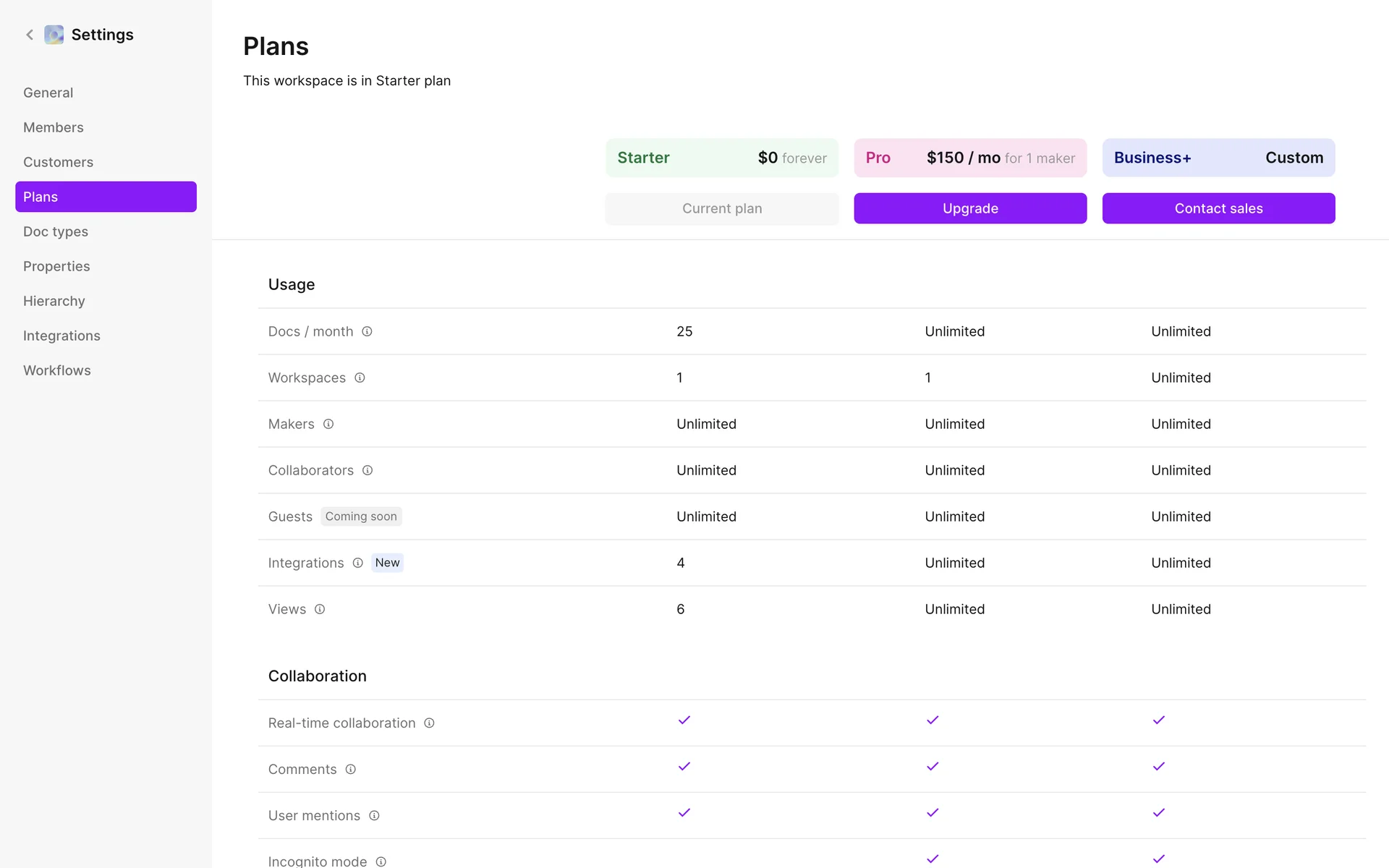Click info icon next to Docs / month
This screenshot has height=868, width=1389.
[367, 331]
